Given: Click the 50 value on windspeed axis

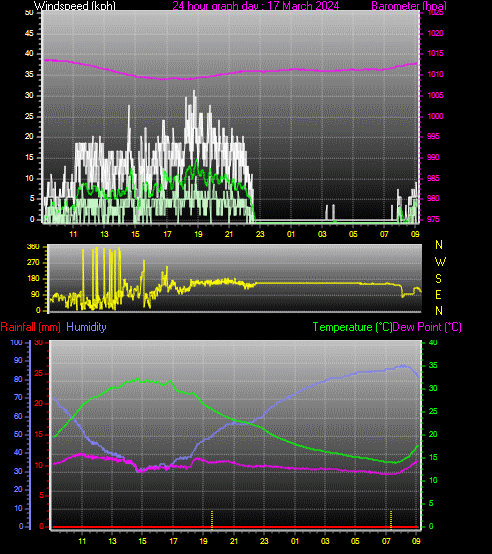Looking at the screenshot, I should [x=29, y=12].
